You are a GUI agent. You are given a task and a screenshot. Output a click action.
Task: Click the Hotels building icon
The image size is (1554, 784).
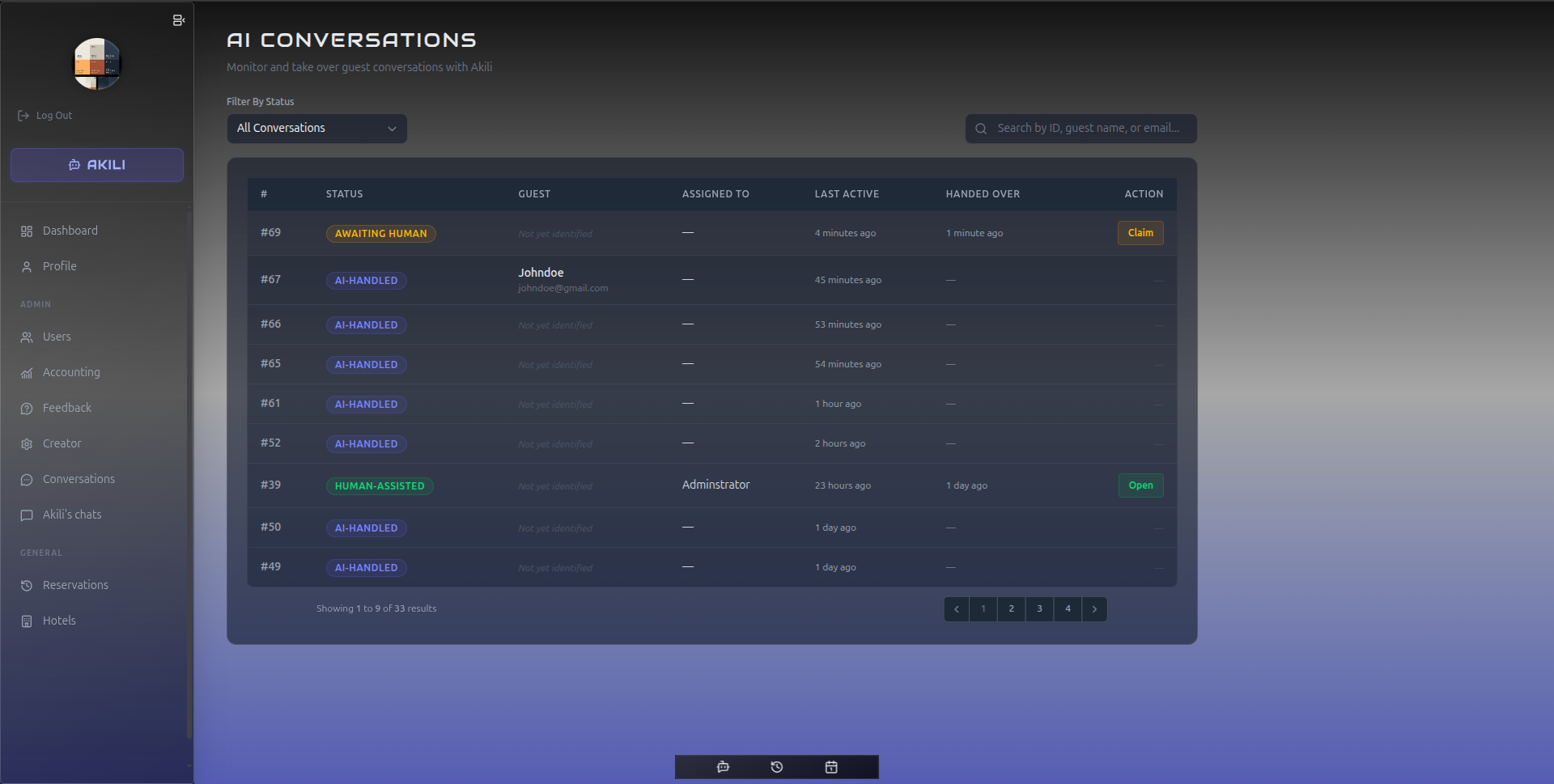27,621
